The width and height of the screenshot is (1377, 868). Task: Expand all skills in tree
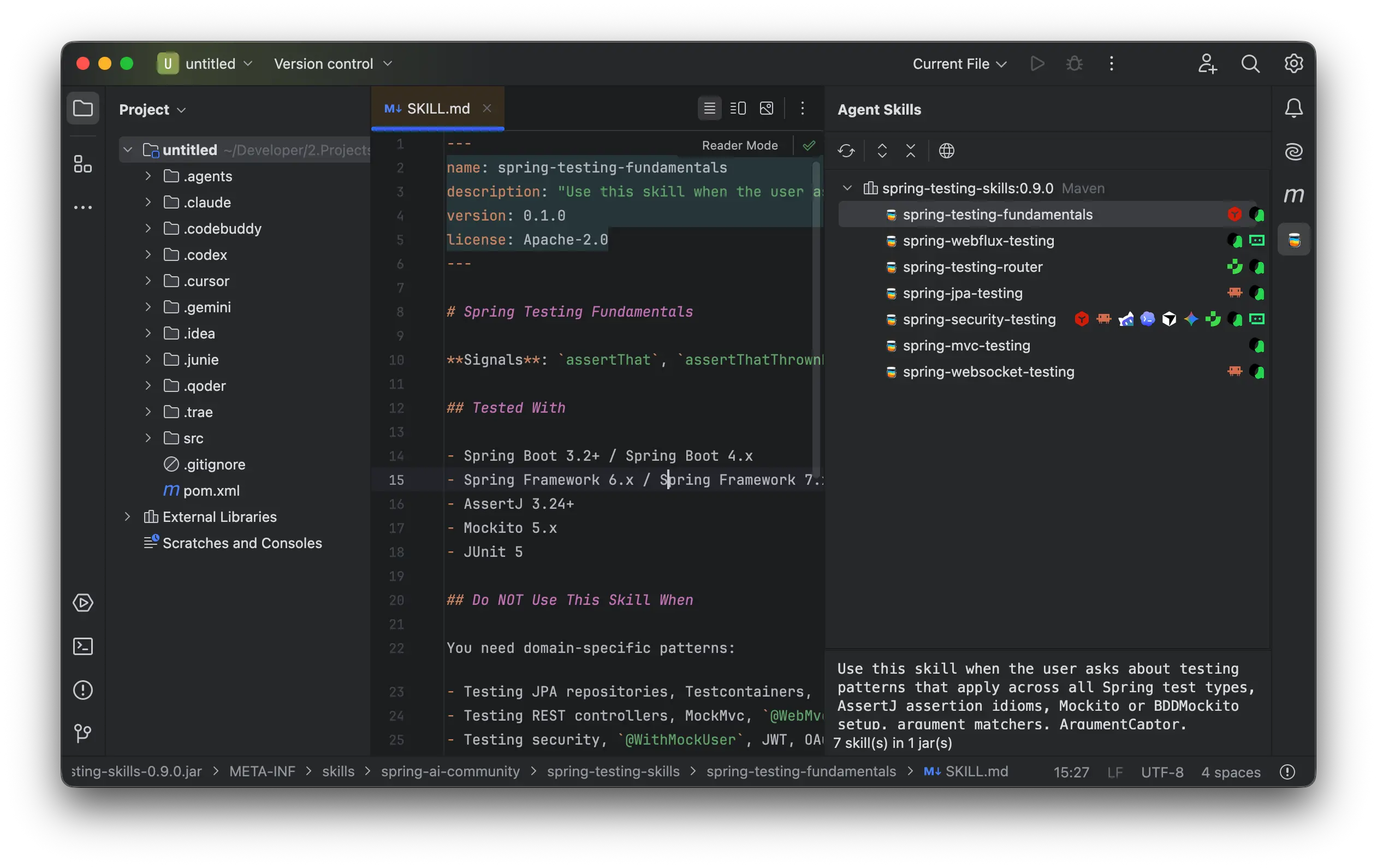coord(882,151)
